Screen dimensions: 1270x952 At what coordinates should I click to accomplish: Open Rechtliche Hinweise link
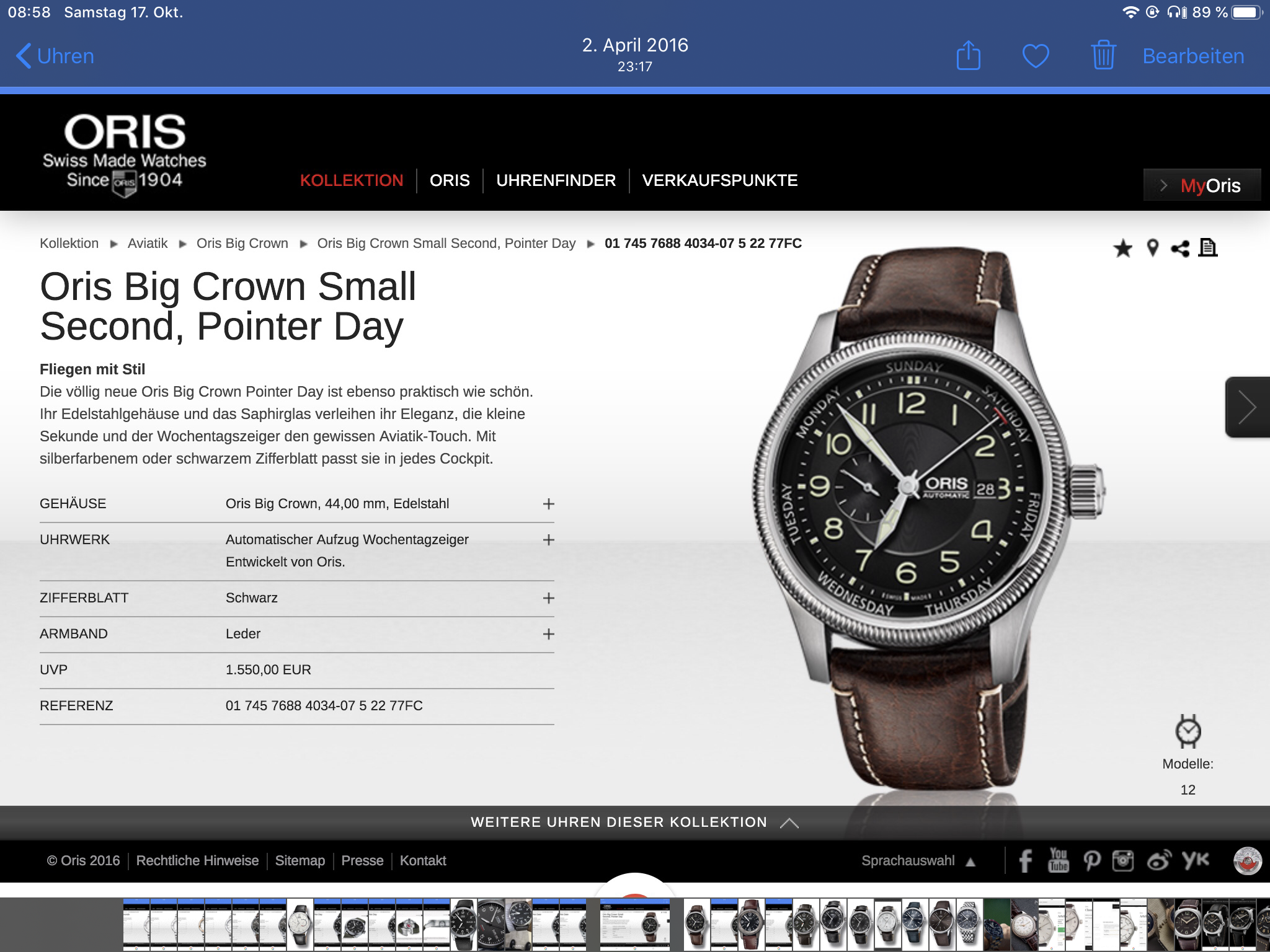[x=197, y=860]
